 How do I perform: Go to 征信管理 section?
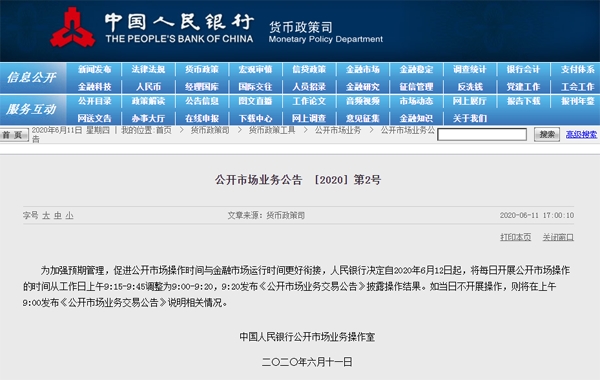416,87
